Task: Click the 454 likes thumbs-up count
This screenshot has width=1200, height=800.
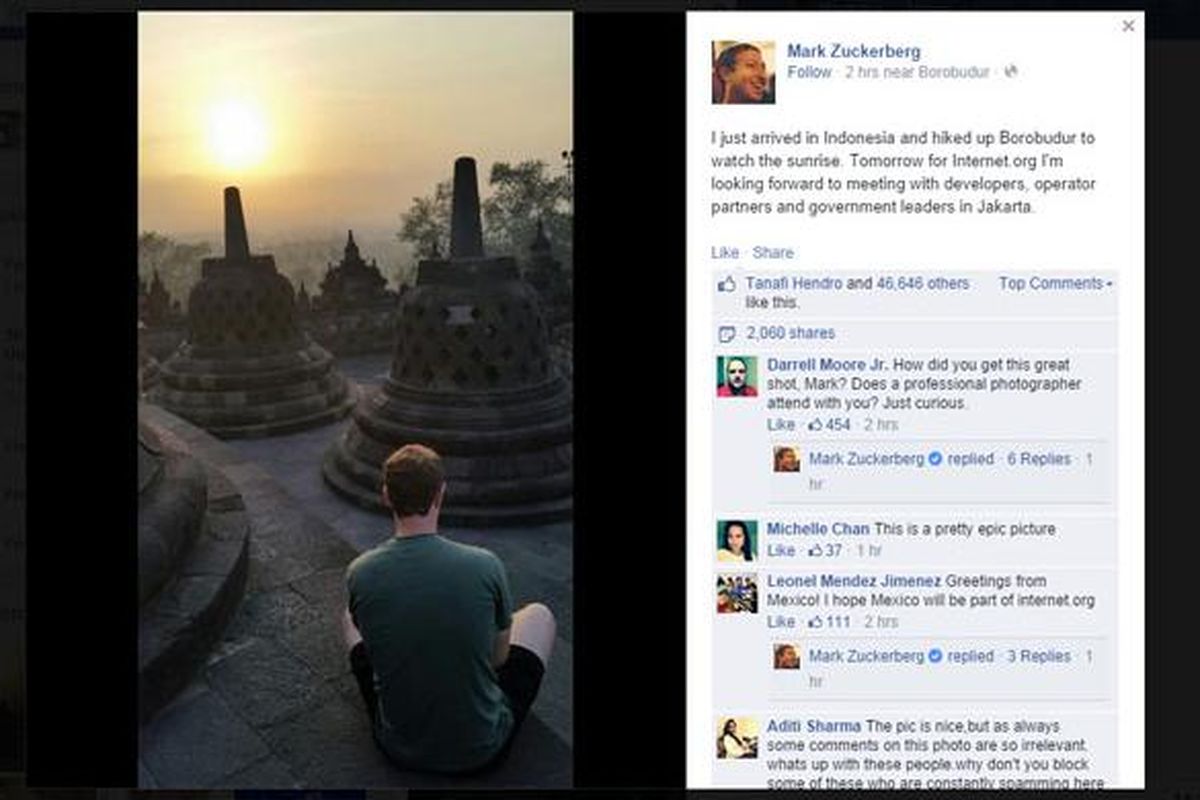Action: click(829, 425)
